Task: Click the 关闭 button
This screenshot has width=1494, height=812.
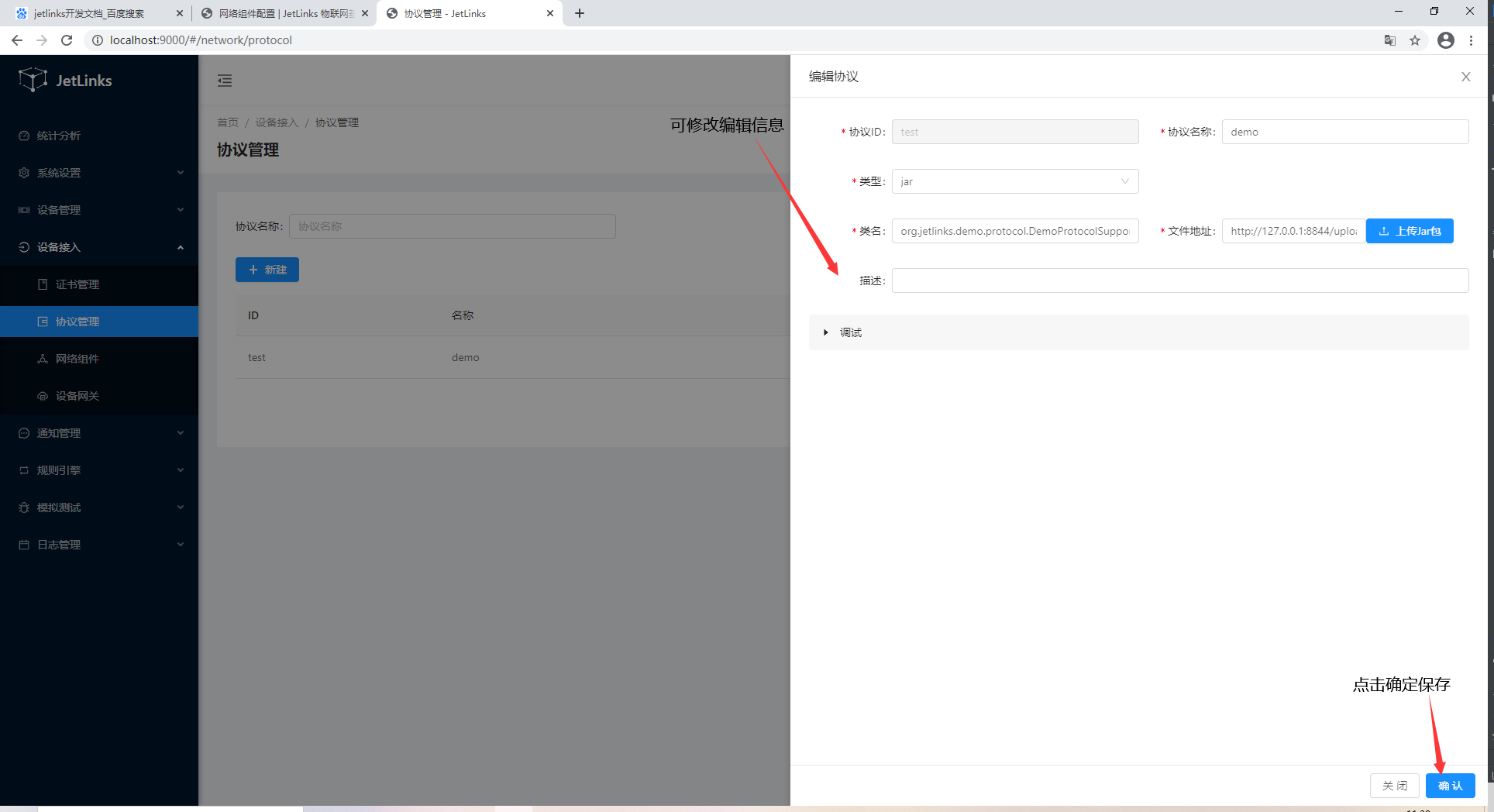Action: pyautogui.click(x=1394, y=786)
